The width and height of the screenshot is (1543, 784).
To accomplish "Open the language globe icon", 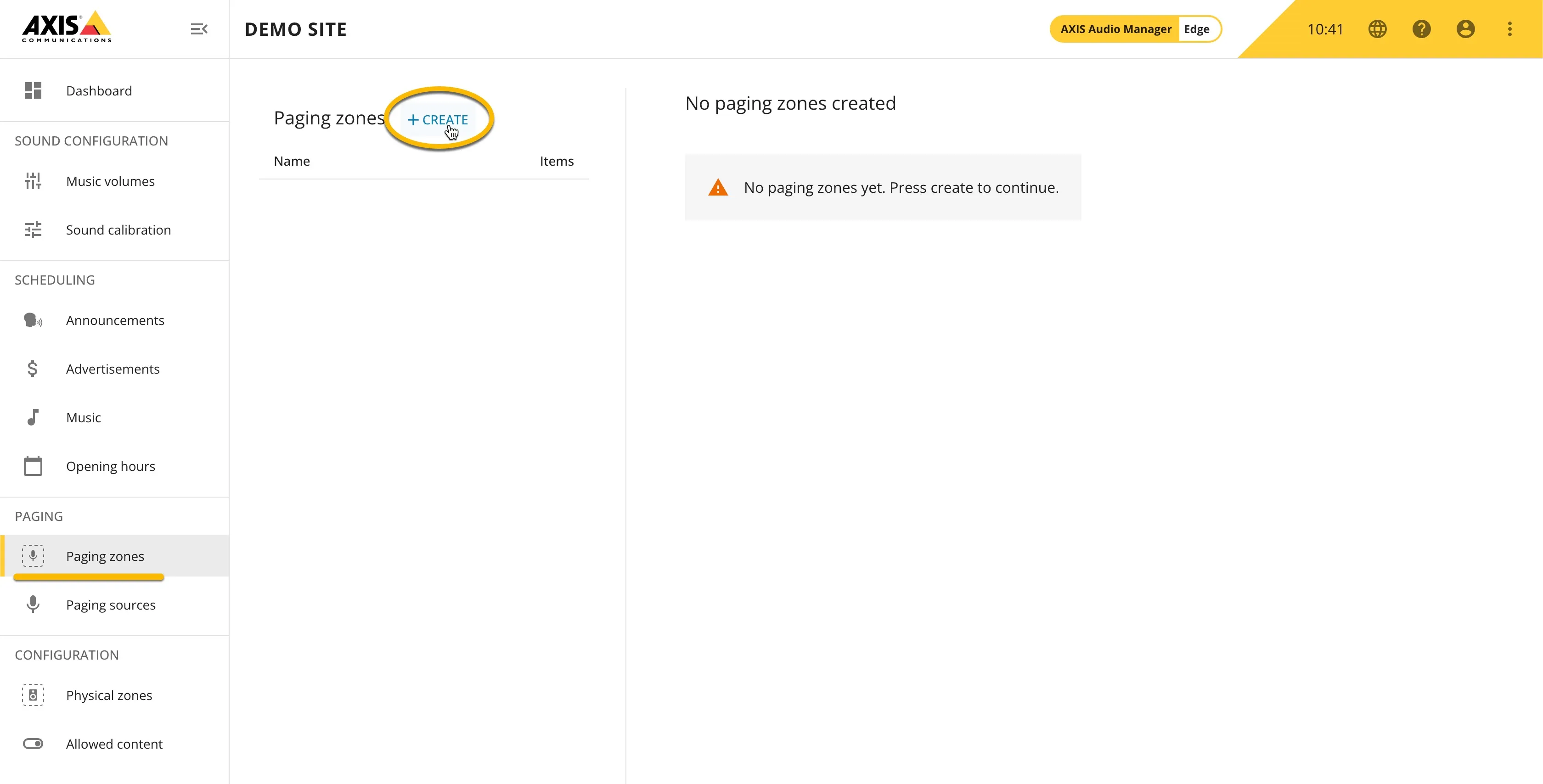I will [x=1377, y=29].
